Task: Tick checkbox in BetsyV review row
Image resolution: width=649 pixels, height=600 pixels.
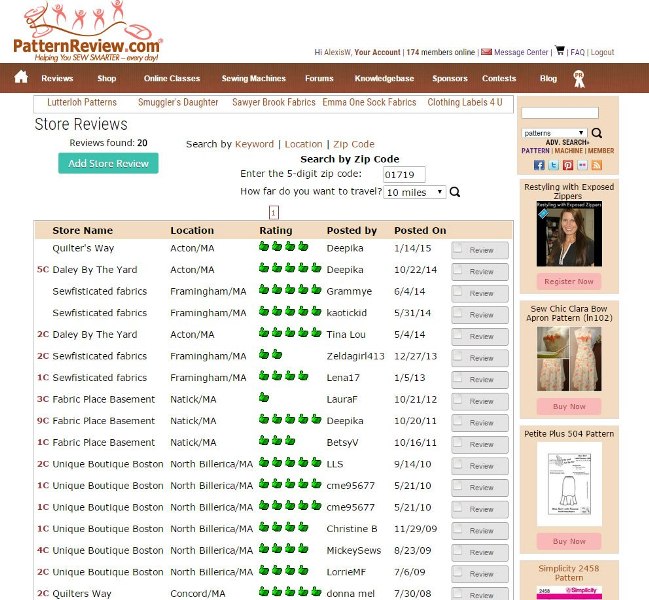Action: coord(457,443)
